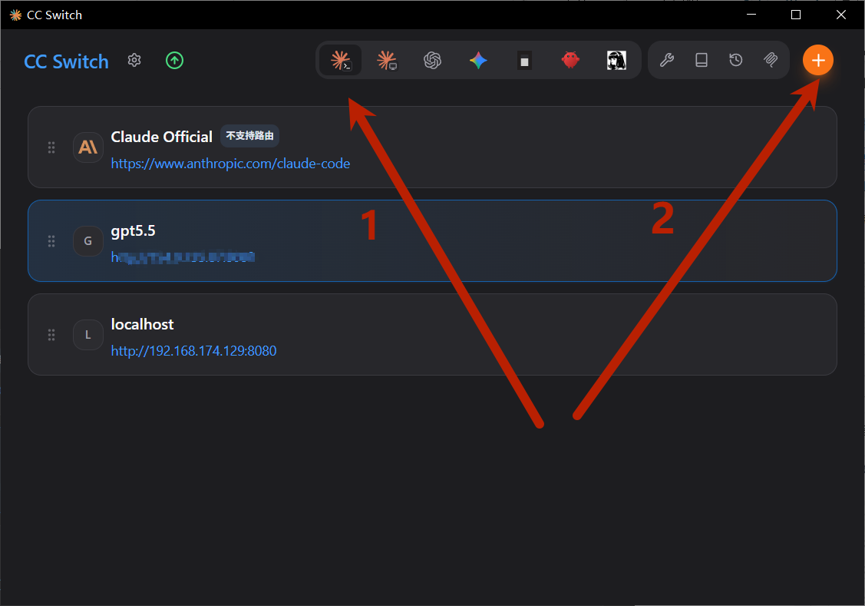Switch to the red OpenClaw mascot icon
Viewport: 865px width, 606px height.
coord(570,60)
